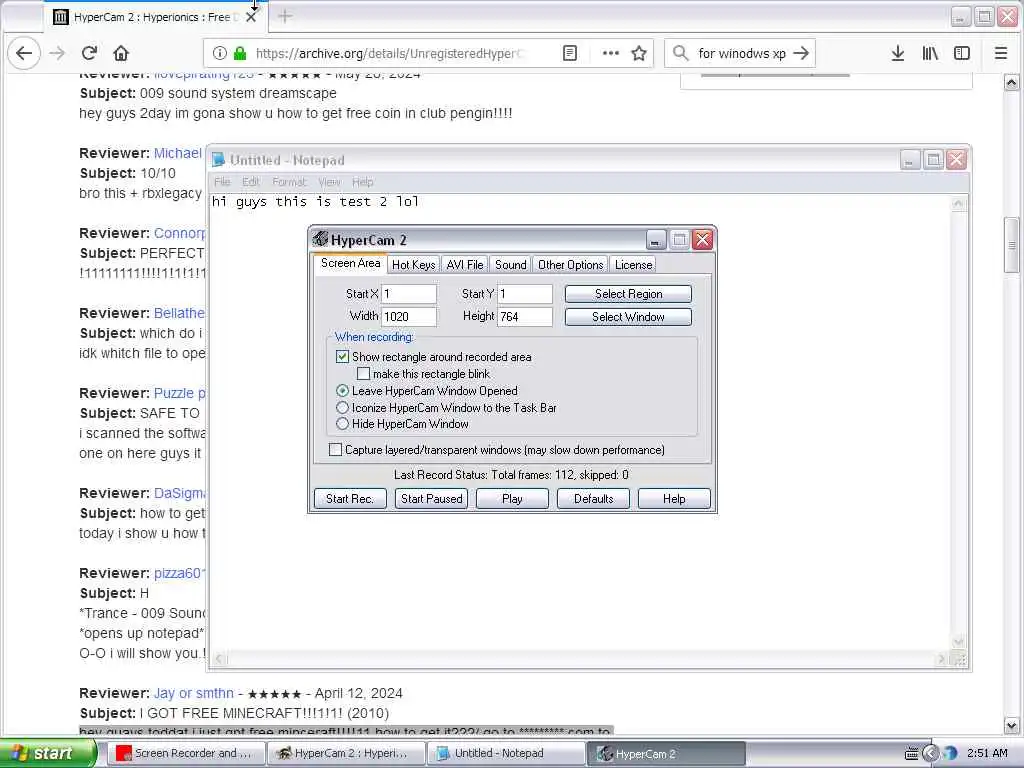
Task: Click the Firefox forward arrow button
Action: (57, 53)
